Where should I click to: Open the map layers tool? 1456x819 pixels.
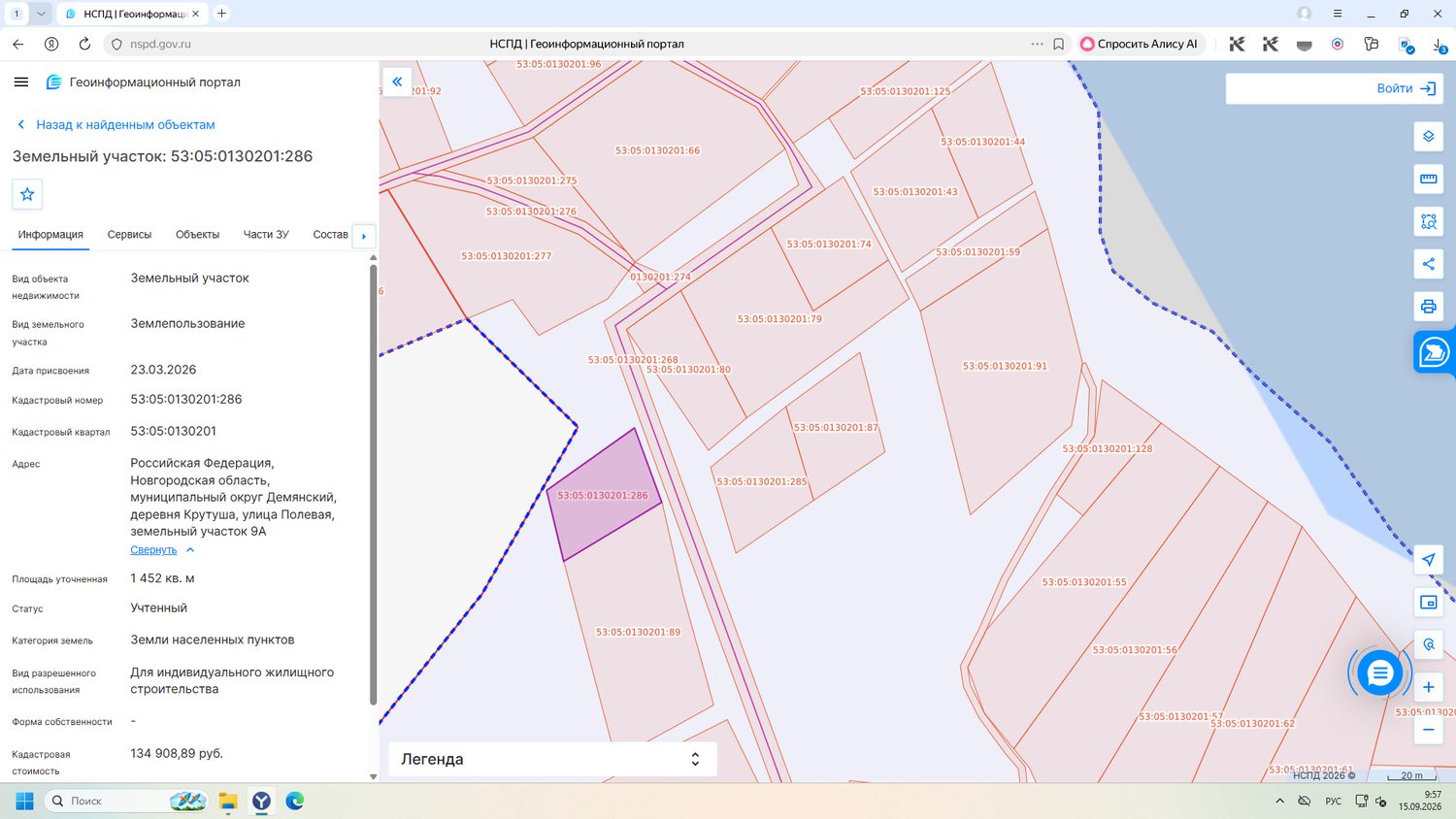[x=1428, y=137]
